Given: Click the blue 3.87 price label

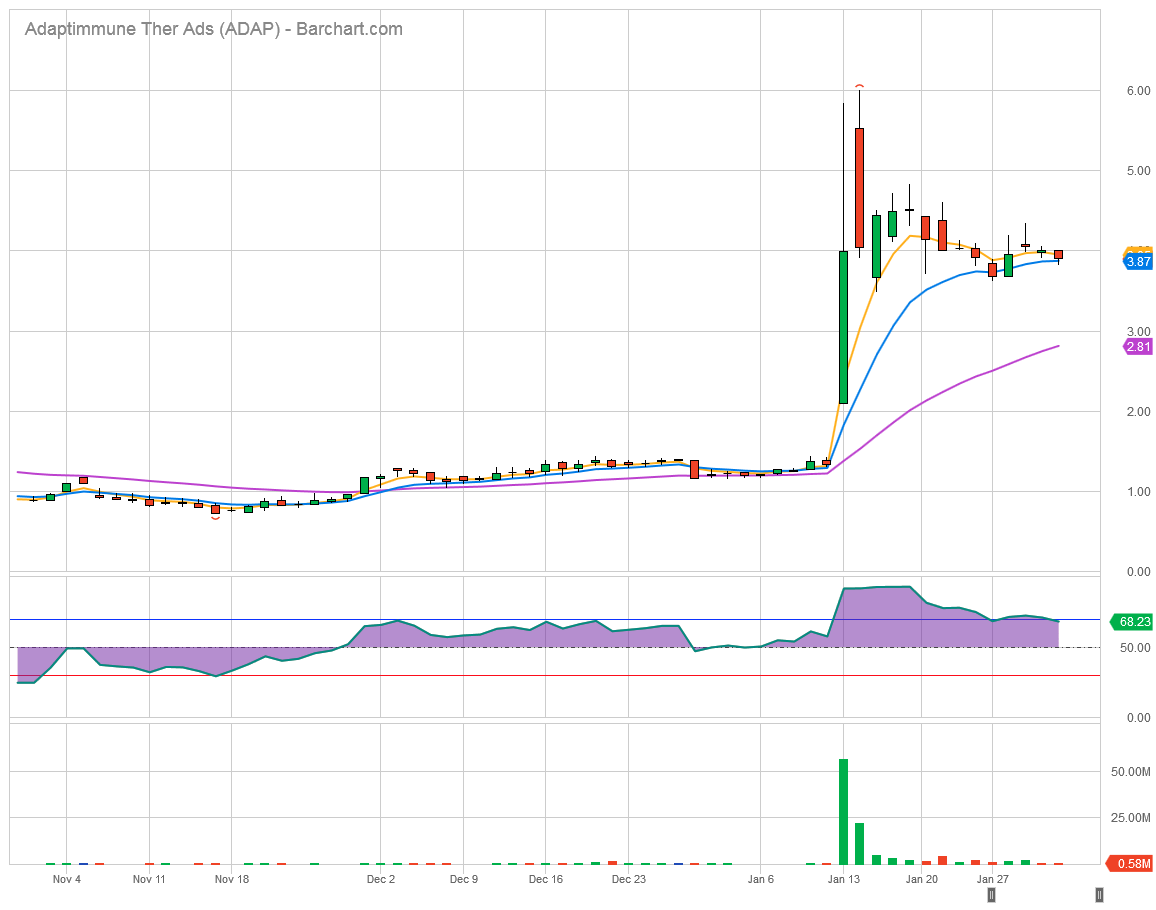Looking at the screenshot, I should 1138,261.
